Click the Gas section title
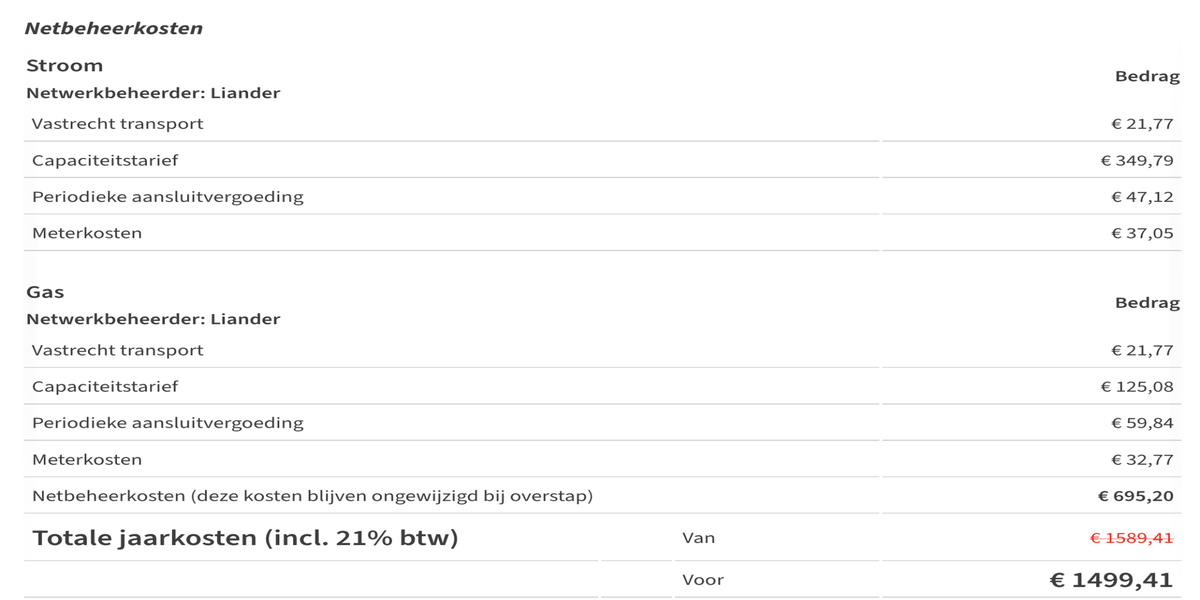This screenshot has height=600, width=1200. (x=45, y=292)
